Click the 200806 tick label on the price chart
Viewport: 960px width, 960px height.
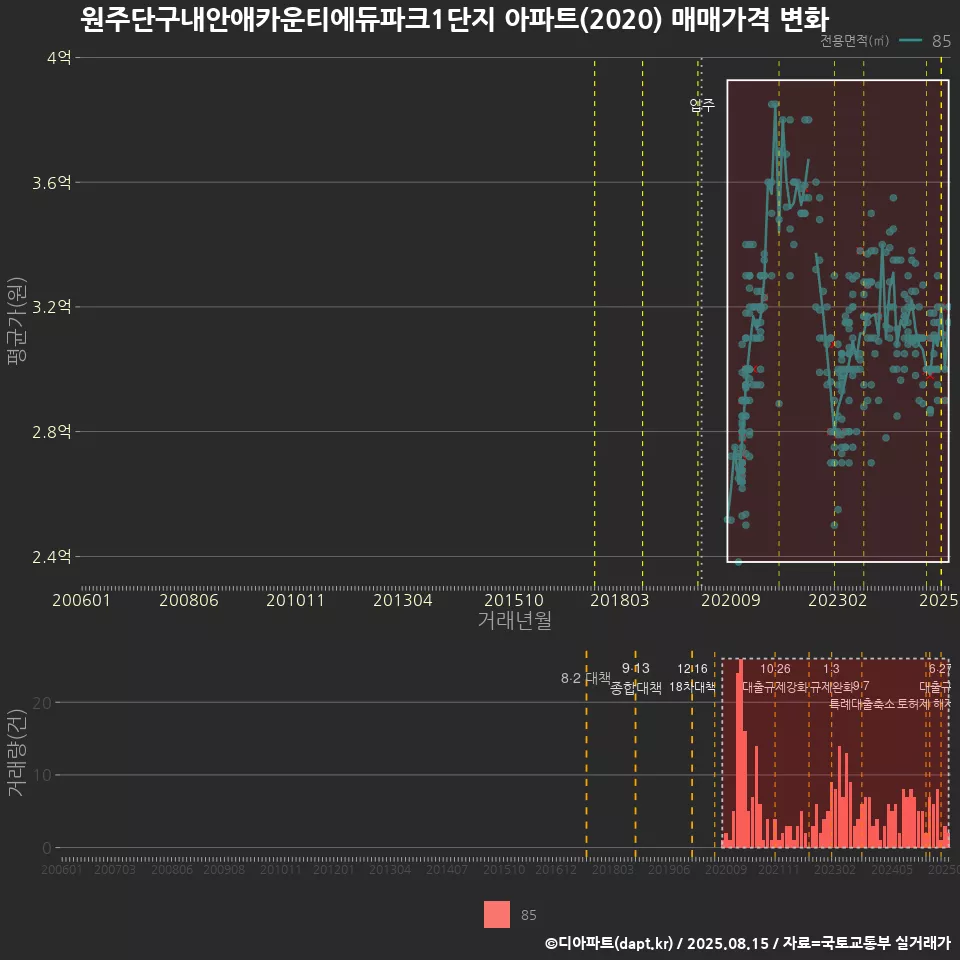[x=189, y=600]
